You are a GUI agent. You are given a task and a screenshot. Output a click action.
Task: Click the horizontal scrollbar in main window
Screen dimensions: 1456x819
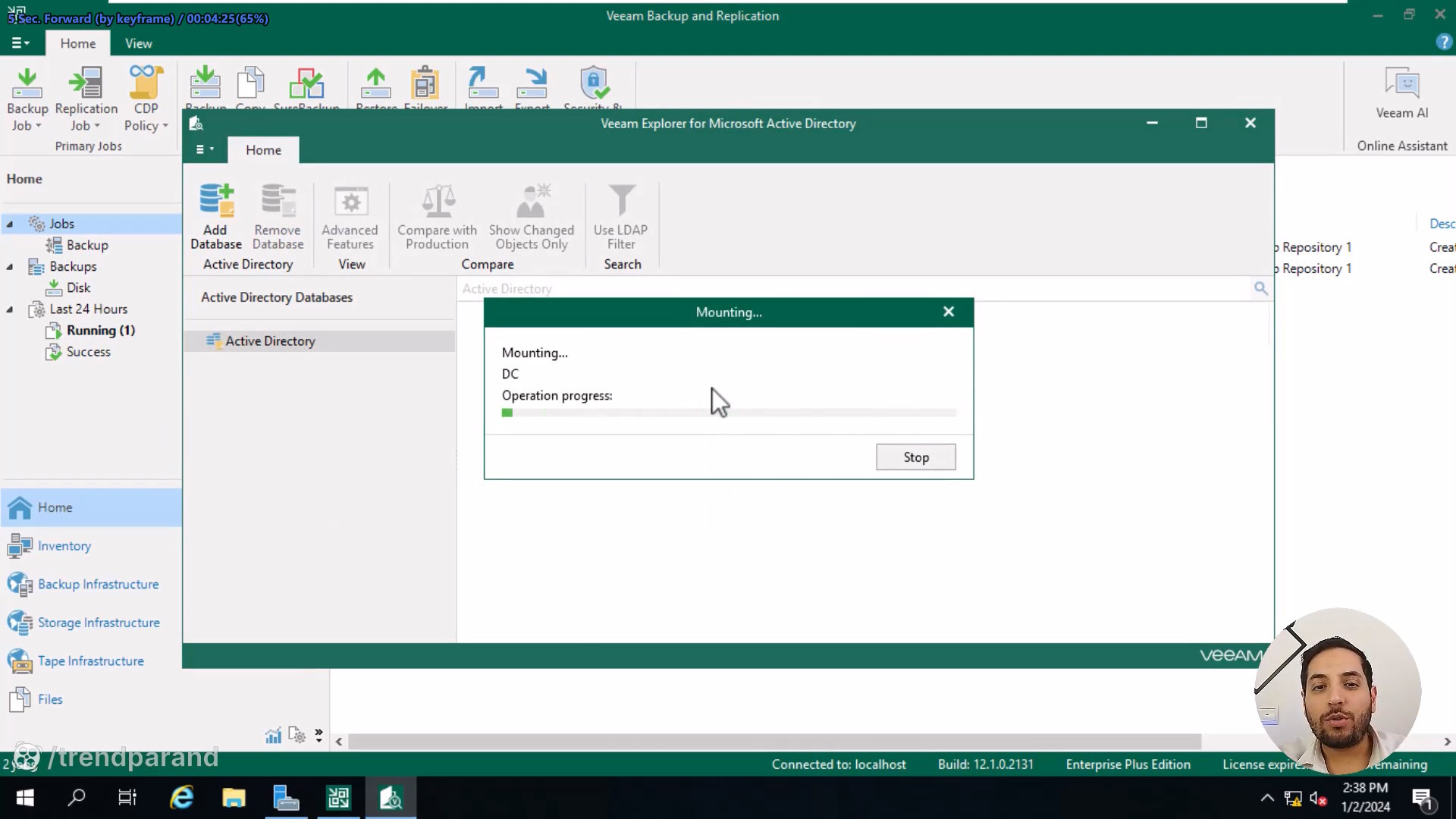pyautogui.click(x=773, y=741)
